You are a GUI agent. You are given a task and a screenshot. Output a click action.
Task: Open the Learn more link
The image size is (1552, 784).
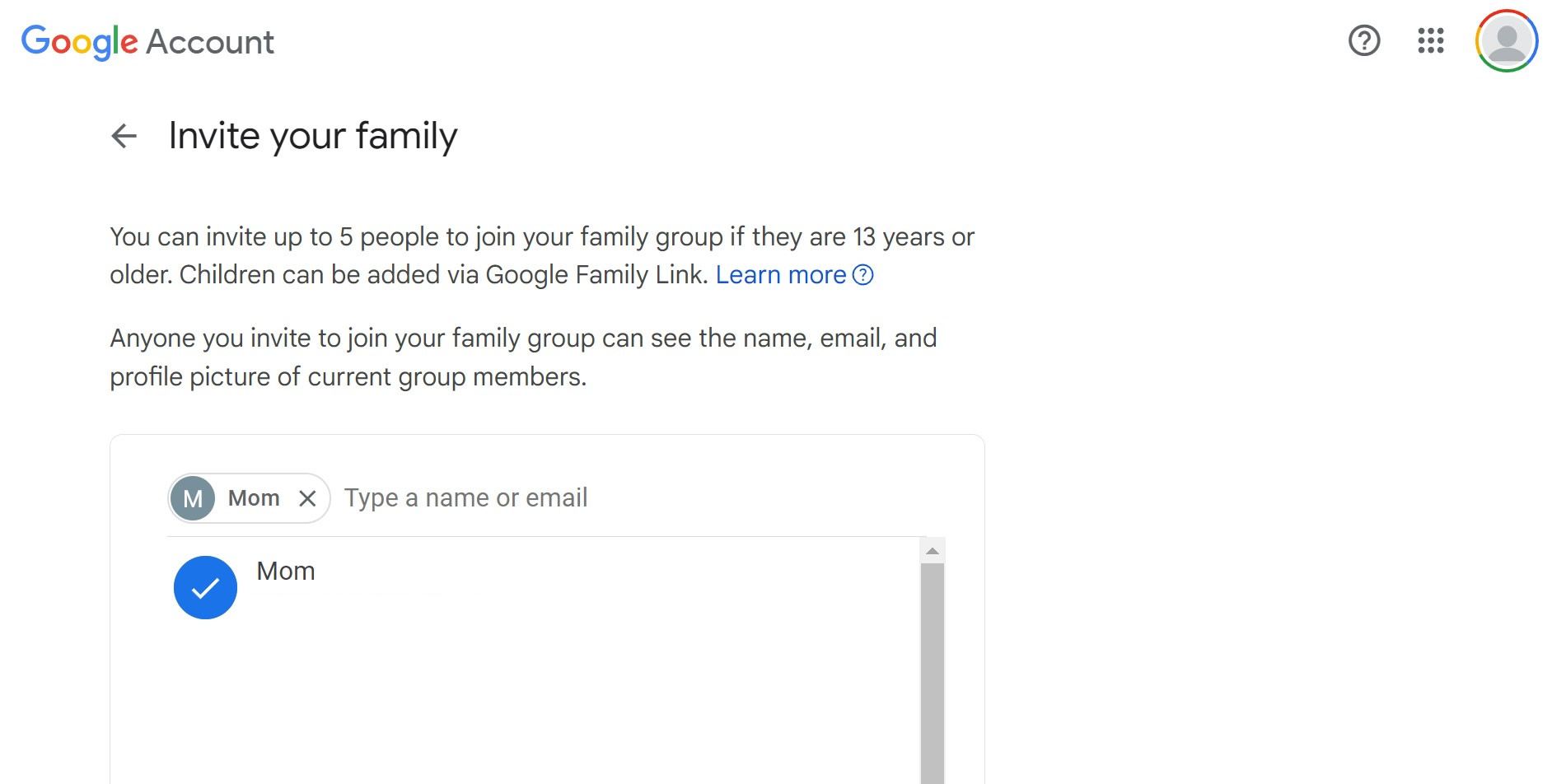click(781, 275)
